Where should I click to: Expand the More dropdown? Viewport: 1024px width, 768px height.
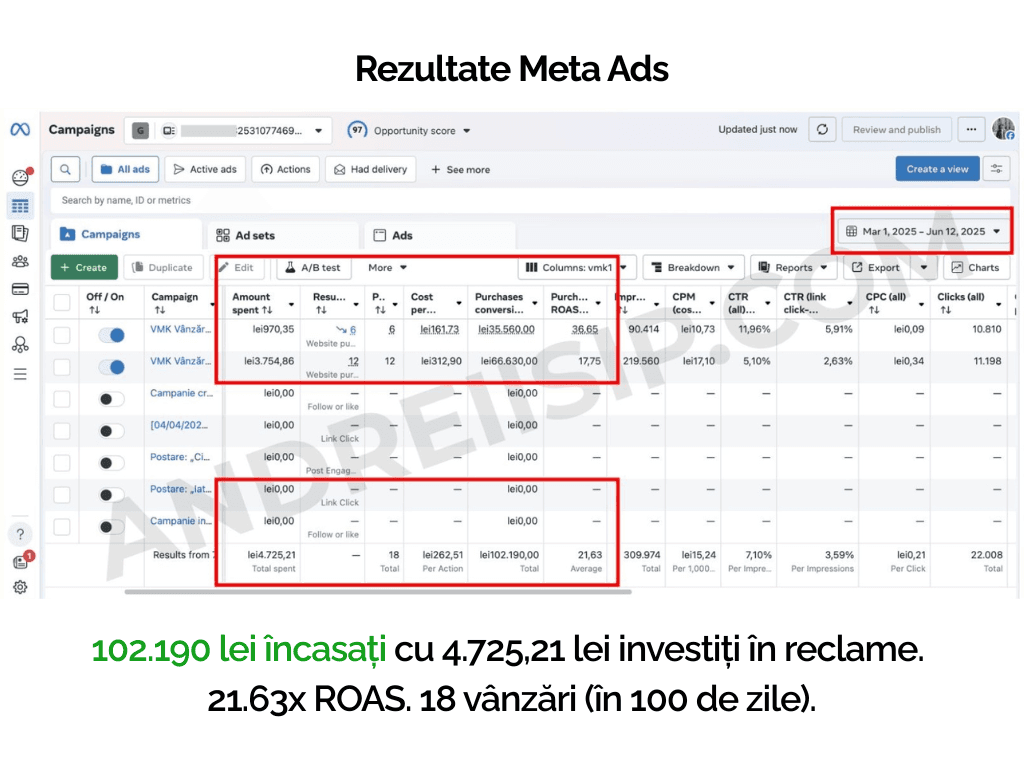pyautogui.click(x=387, y=268)
